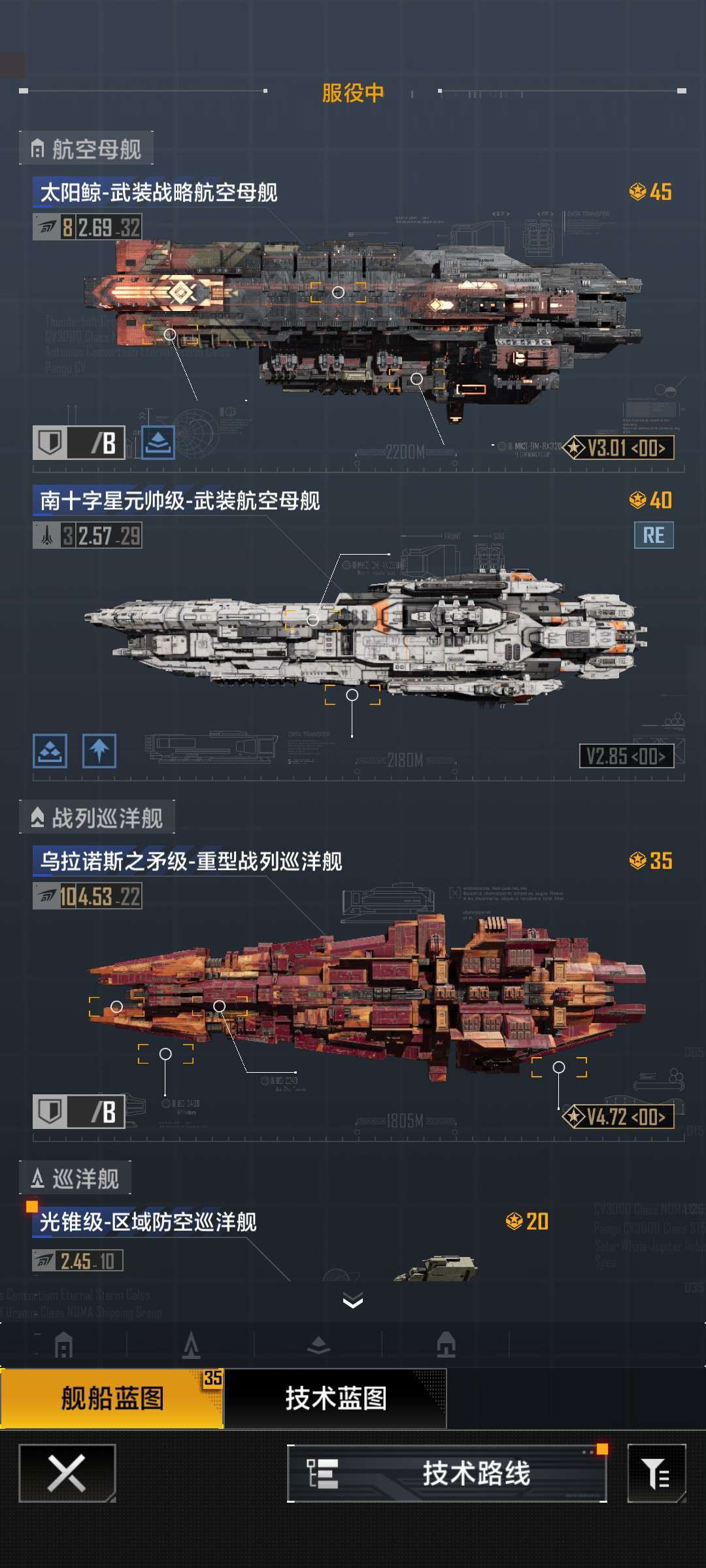Jump to cruiser category icon in quick bar
Screen dimensions: 706x1568
(191, 1346)
